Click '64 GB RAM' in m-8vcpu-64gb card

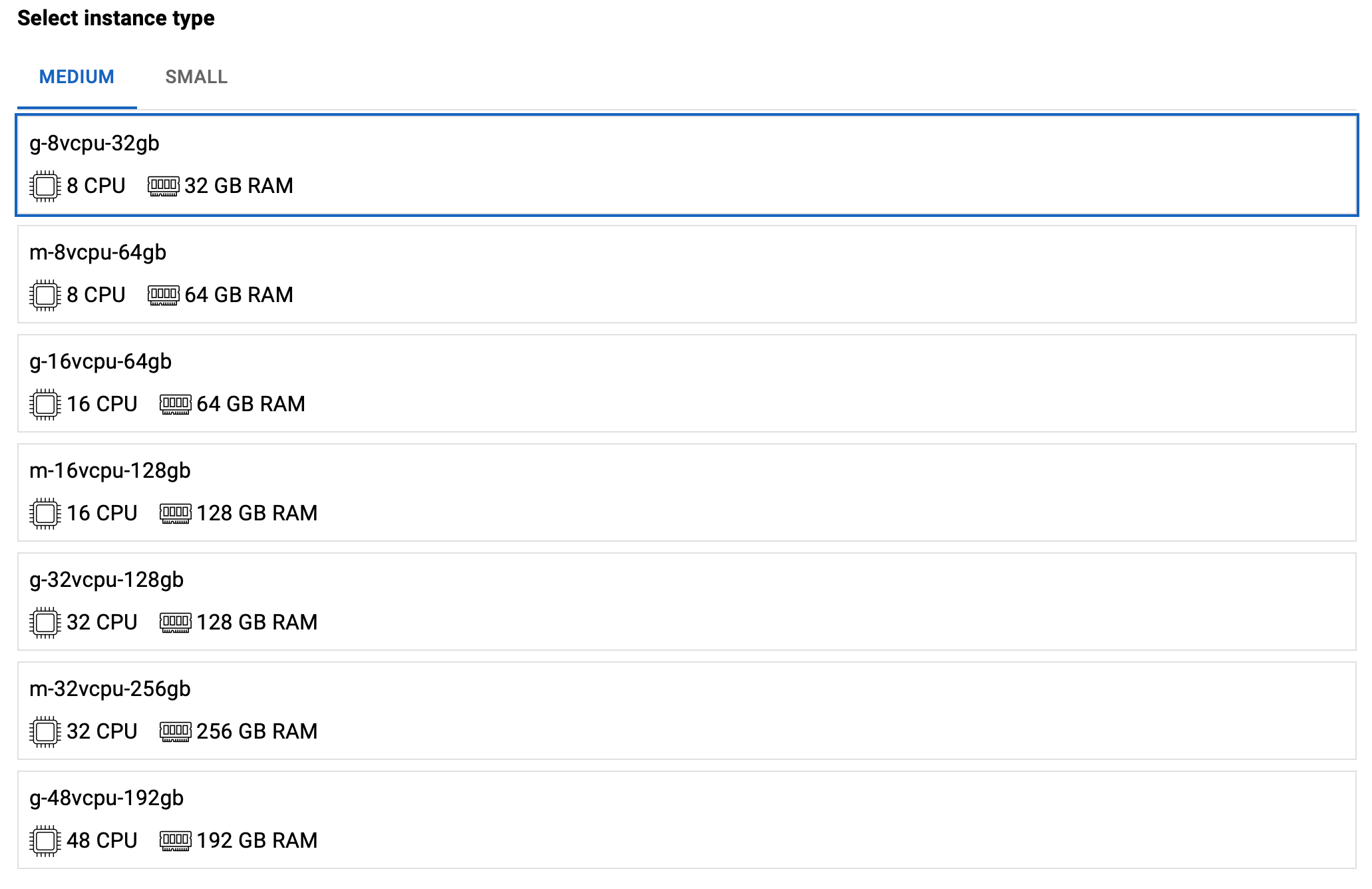239,295
